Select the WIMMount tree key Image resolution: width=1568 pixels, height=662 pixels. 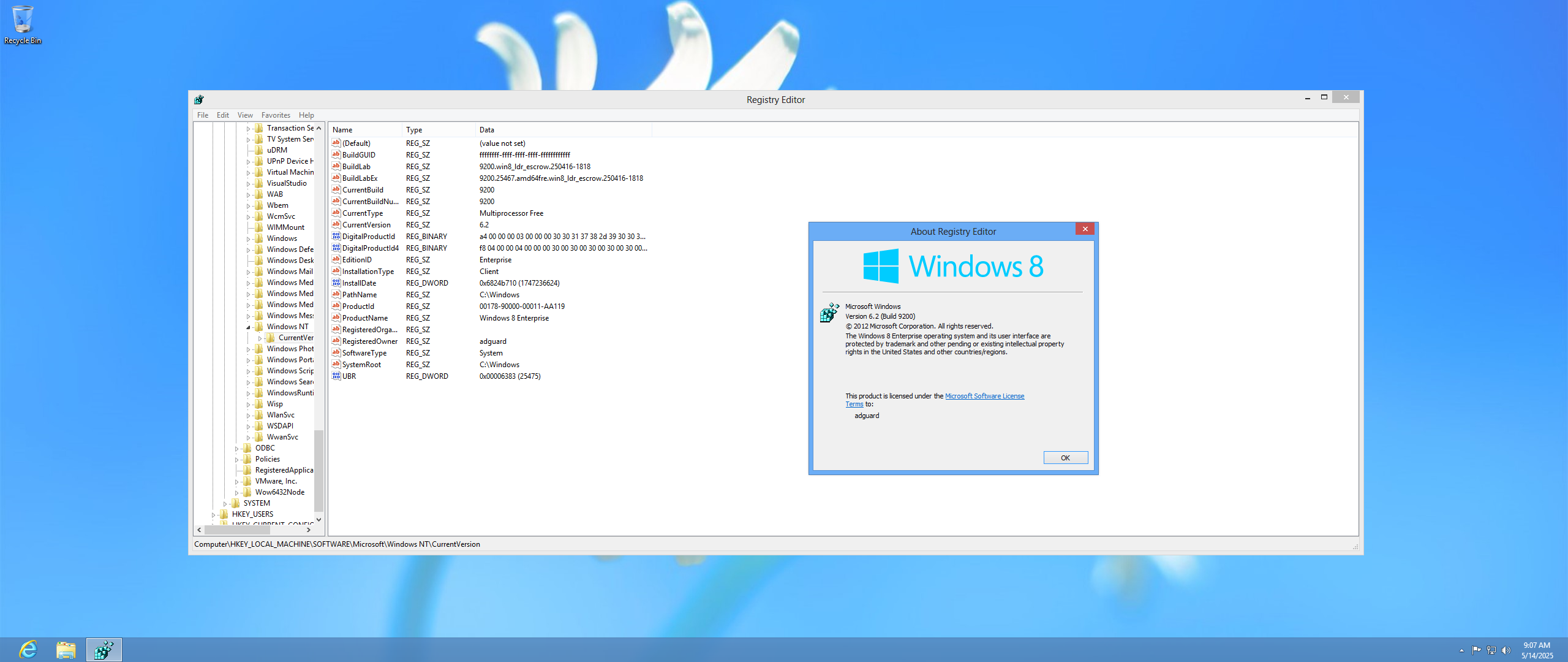pyautogui.click(x=285, y=227)
